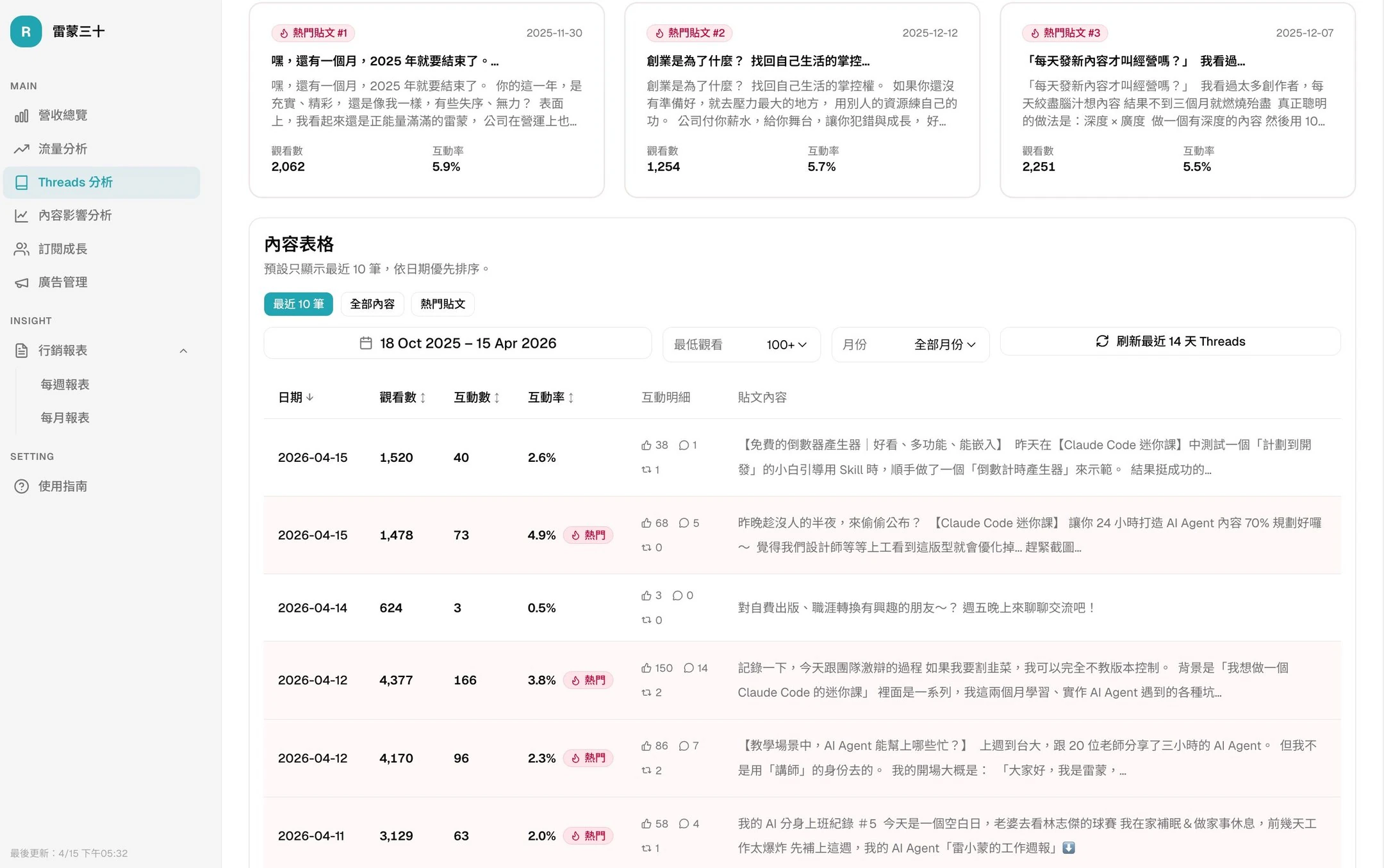
Task: Click the repost icon in the 4,170 views row
Action: pos(646,771)
